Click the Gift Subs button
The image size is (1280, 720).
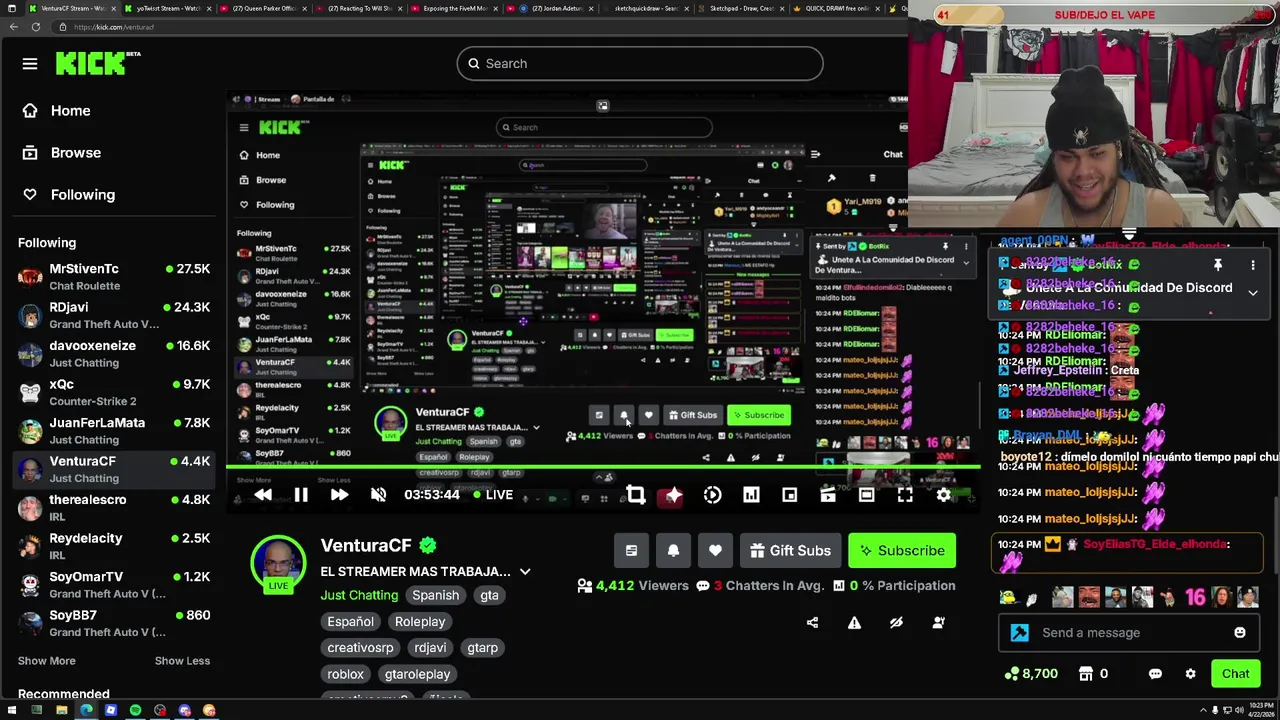coord(790,551)
